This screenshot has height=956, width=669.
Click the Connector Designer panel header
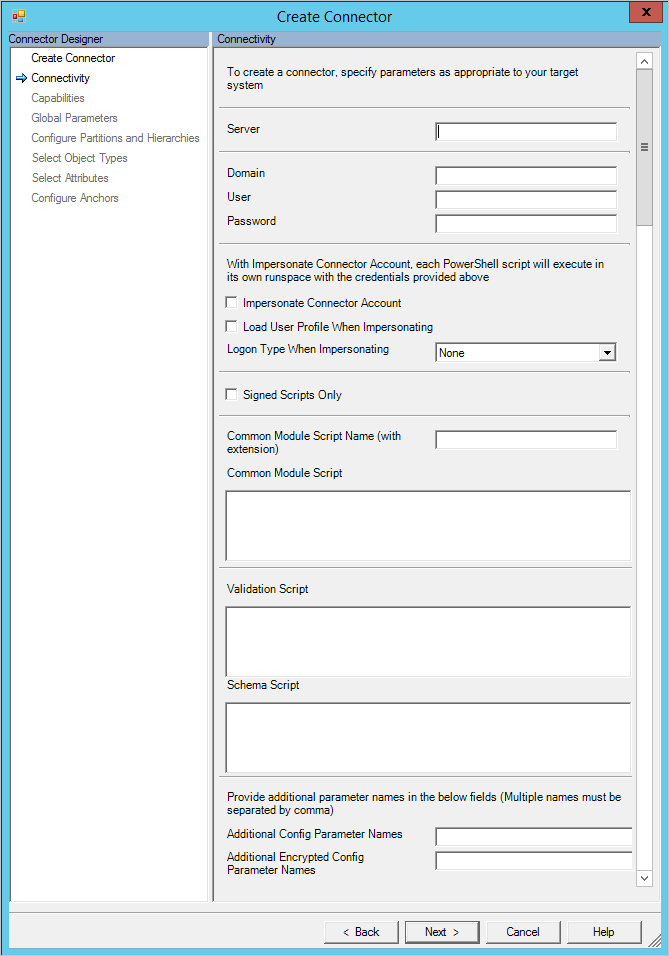(x=108, y=39)
